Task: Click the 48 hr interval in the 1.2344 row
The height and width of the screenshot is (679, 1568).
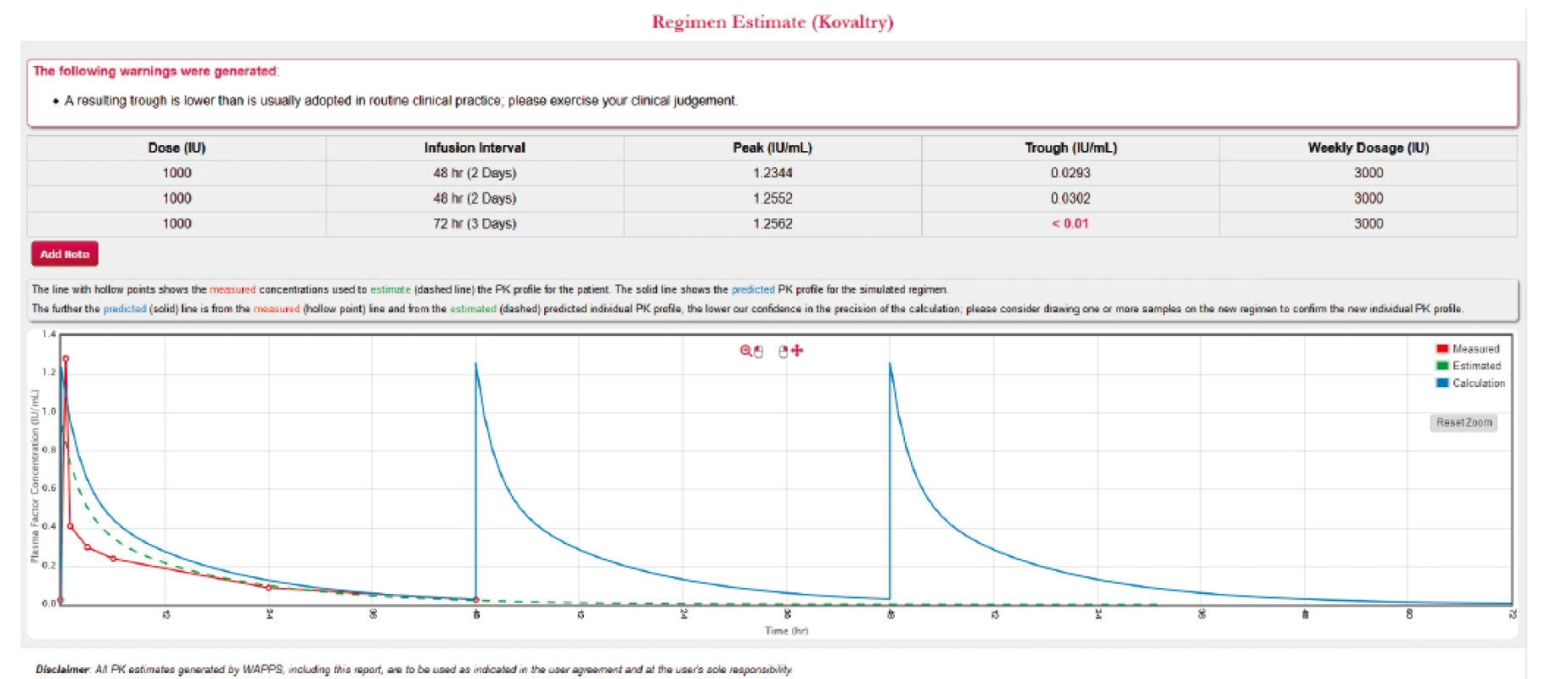Action: point(475,173)
